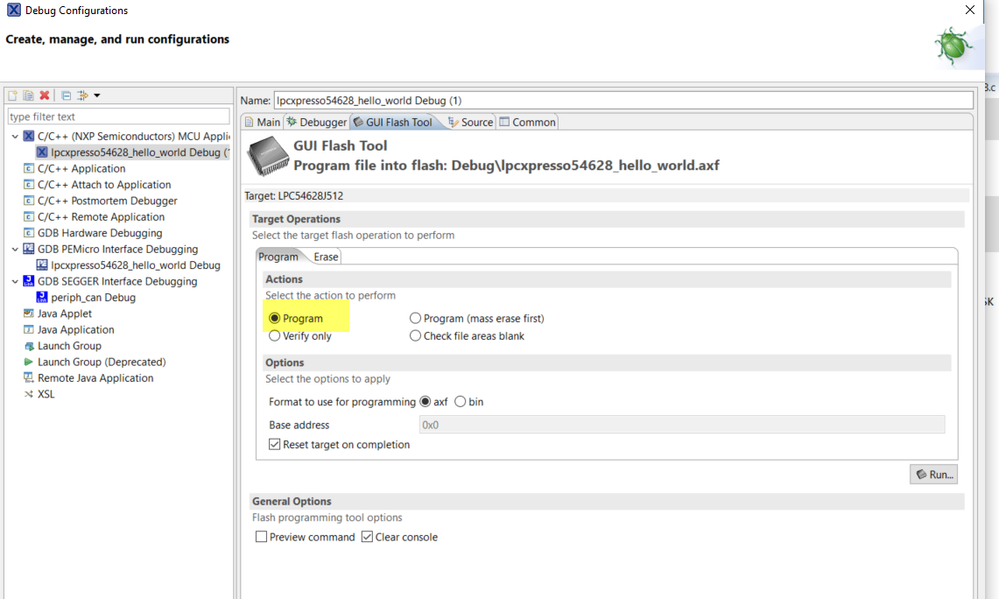Viewport: 999px width, 599px height.
Task: Switch to the Debugger tab
Action: coord(316,122)
